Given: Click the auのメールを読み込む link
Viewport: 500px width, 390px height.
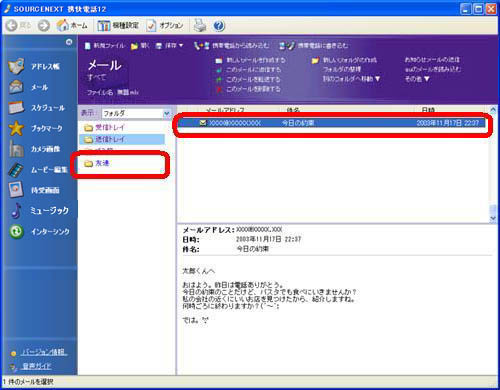Looking at the screenshot, I should click(433, 69).
